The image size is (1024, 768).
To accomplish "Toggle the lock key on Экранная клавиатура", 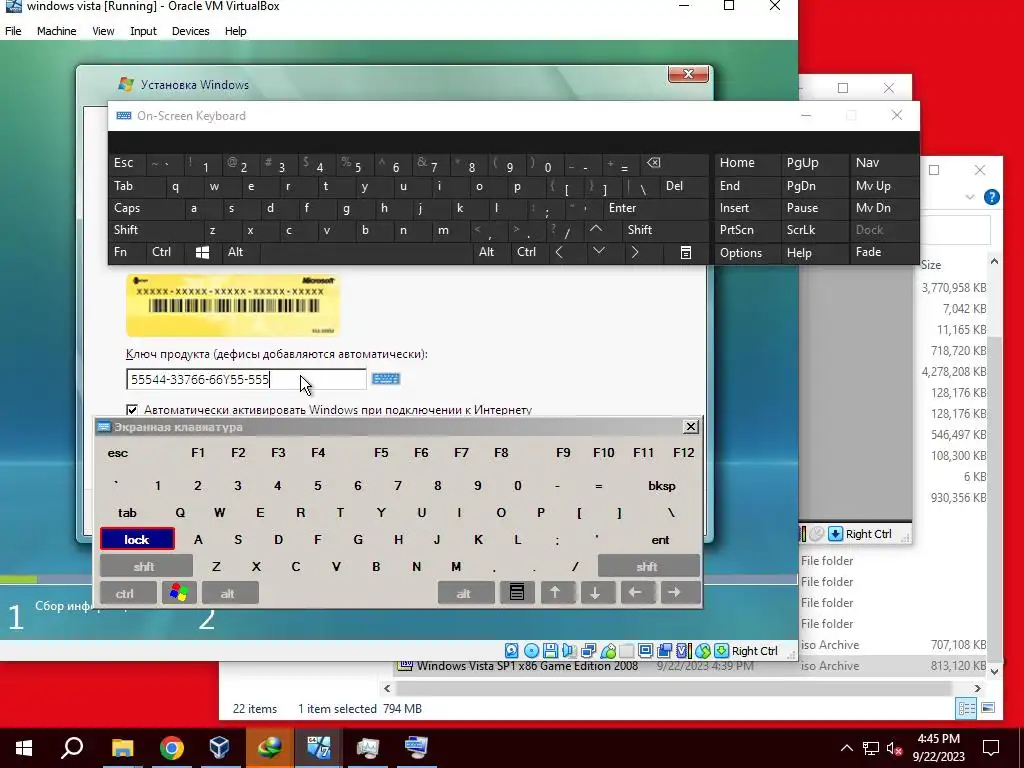I will (x=137, y=539).
